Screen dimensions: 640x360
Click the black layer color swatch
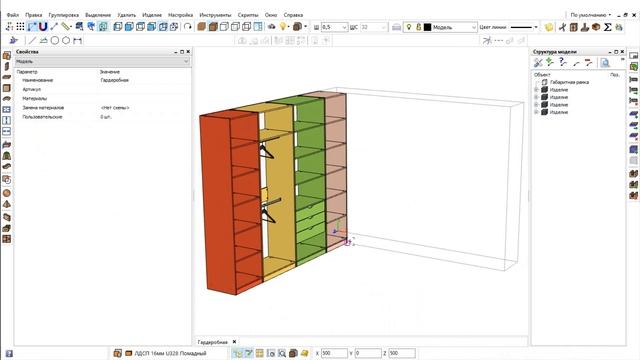tap(427, 27)
